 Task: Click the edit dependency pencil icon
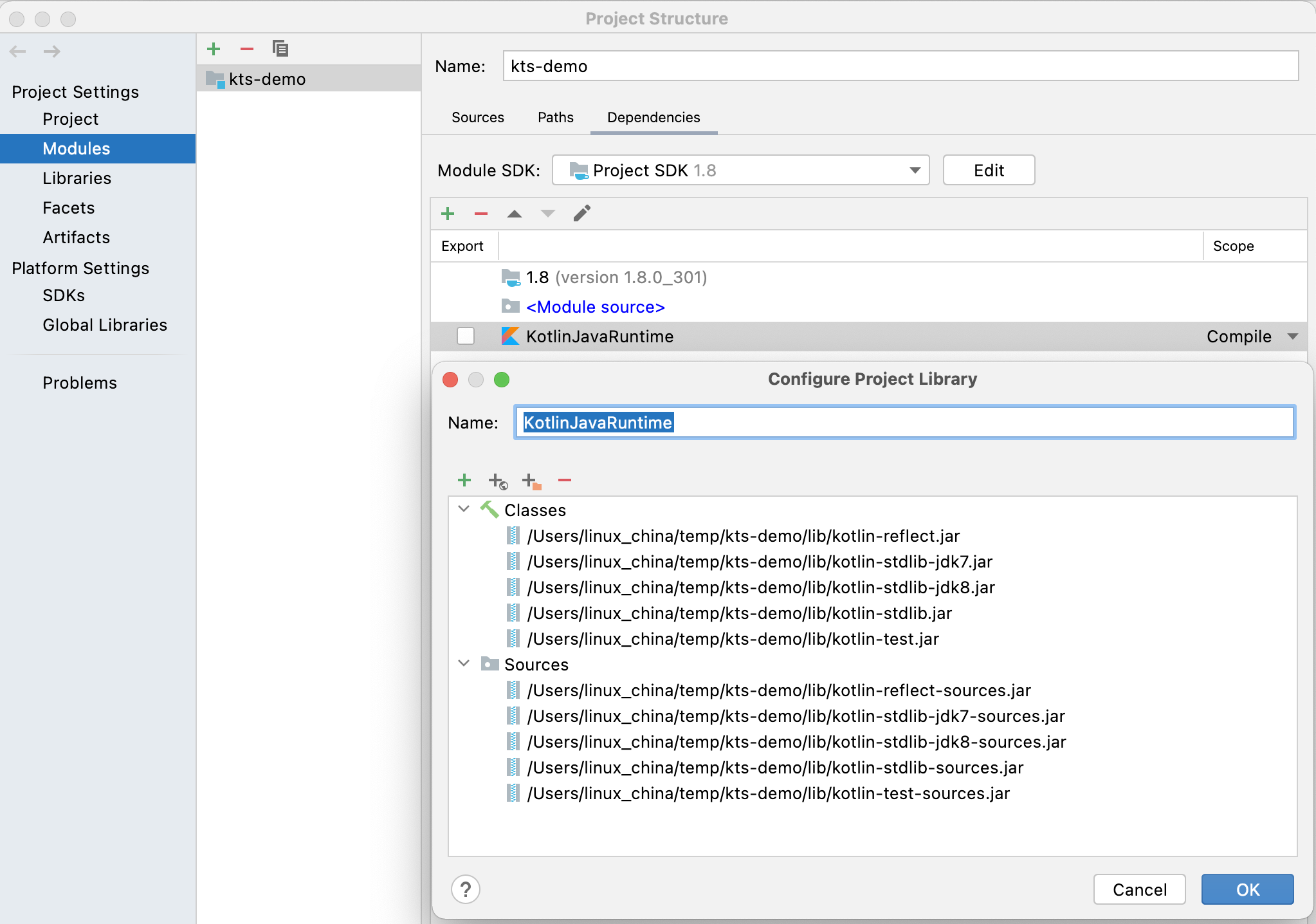pos(581,214)
